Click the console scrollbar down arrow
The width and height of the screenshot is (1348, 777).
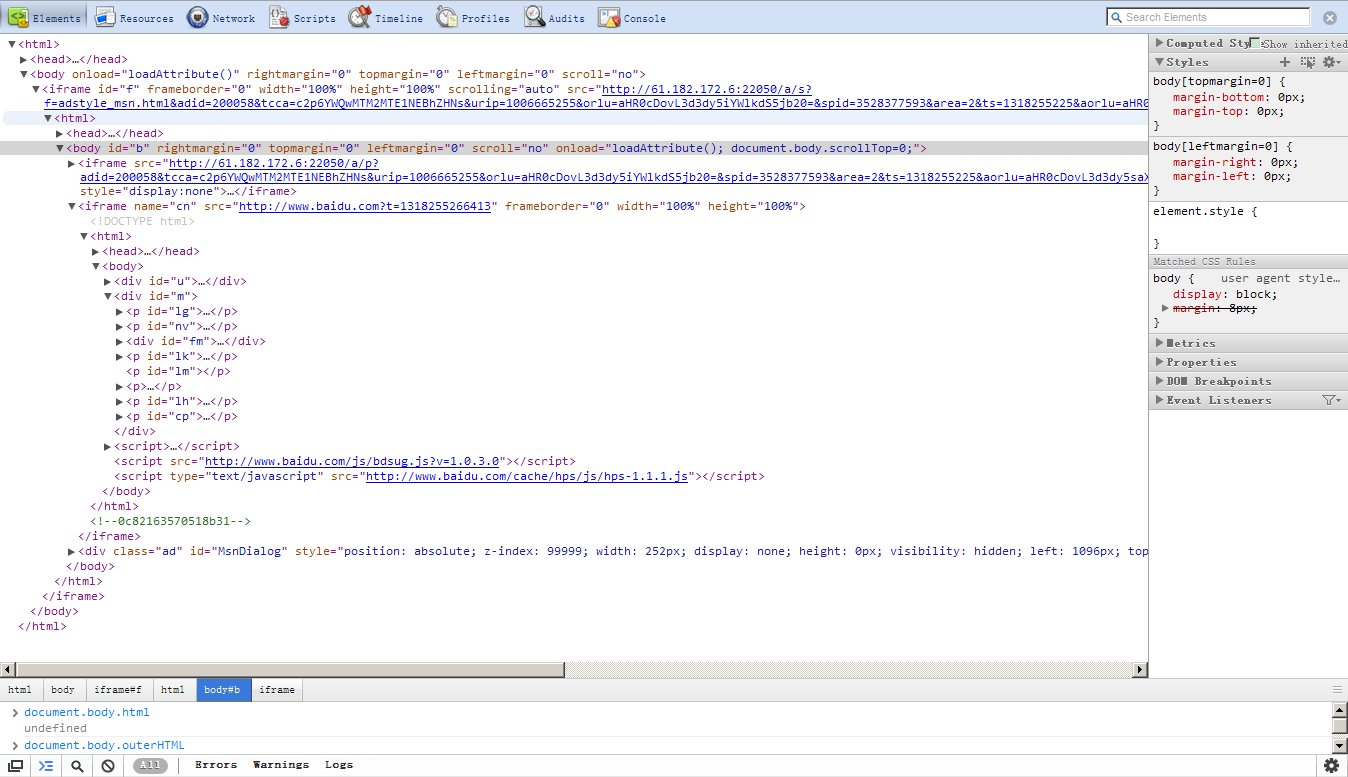(1340, 746)
